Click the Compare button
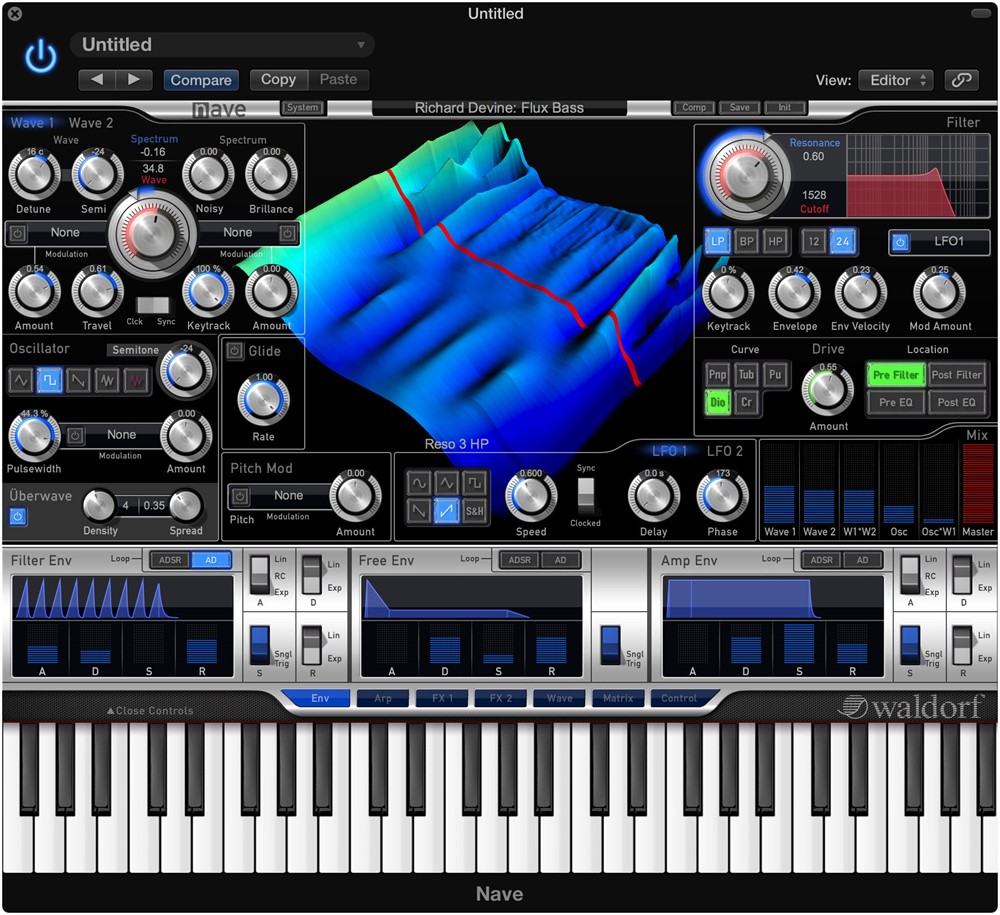This screenshot has height=915, width=1000. tap(201, 80)
